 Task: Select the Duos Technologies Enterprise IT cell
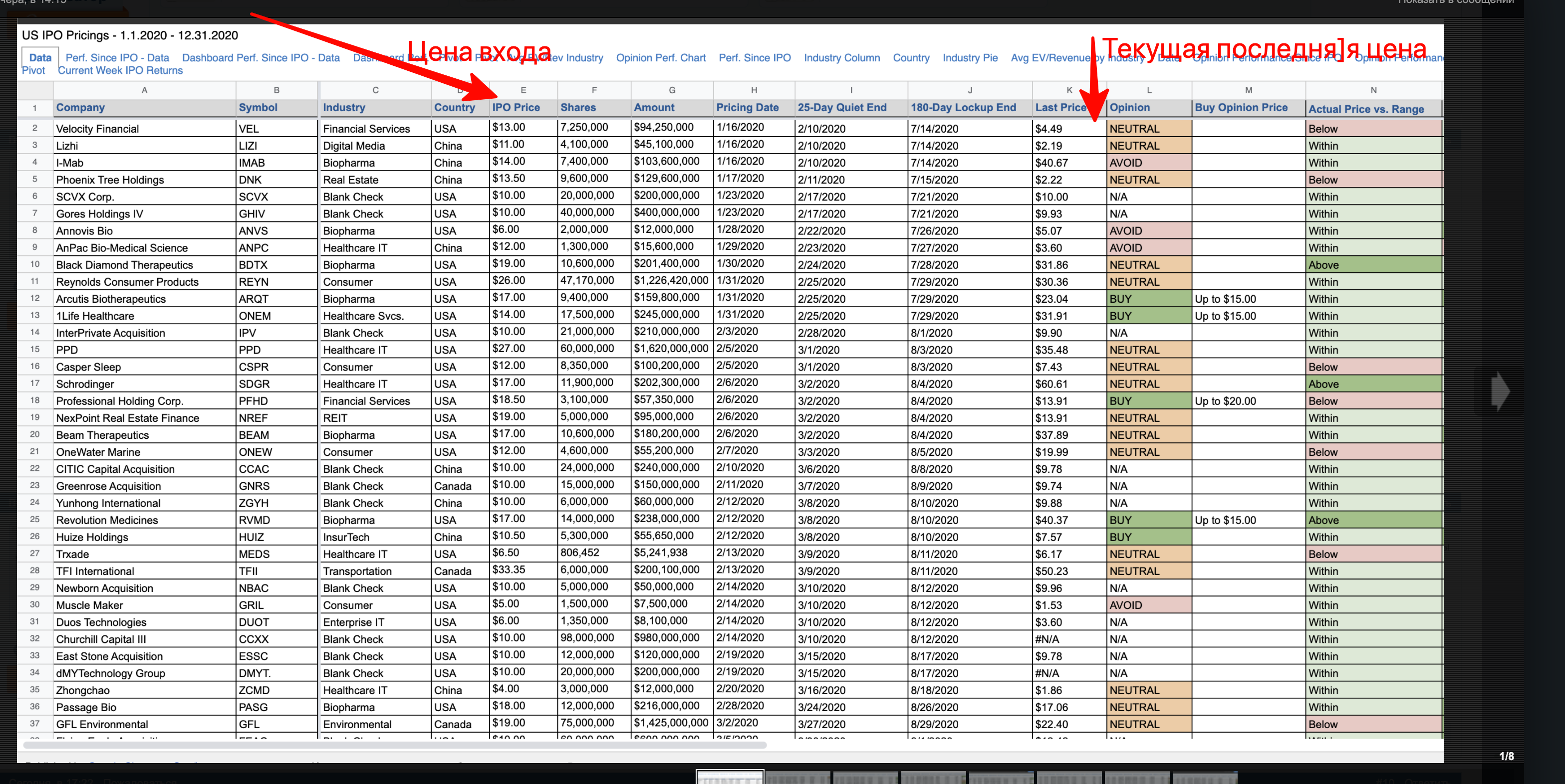(x=375, y=622)
